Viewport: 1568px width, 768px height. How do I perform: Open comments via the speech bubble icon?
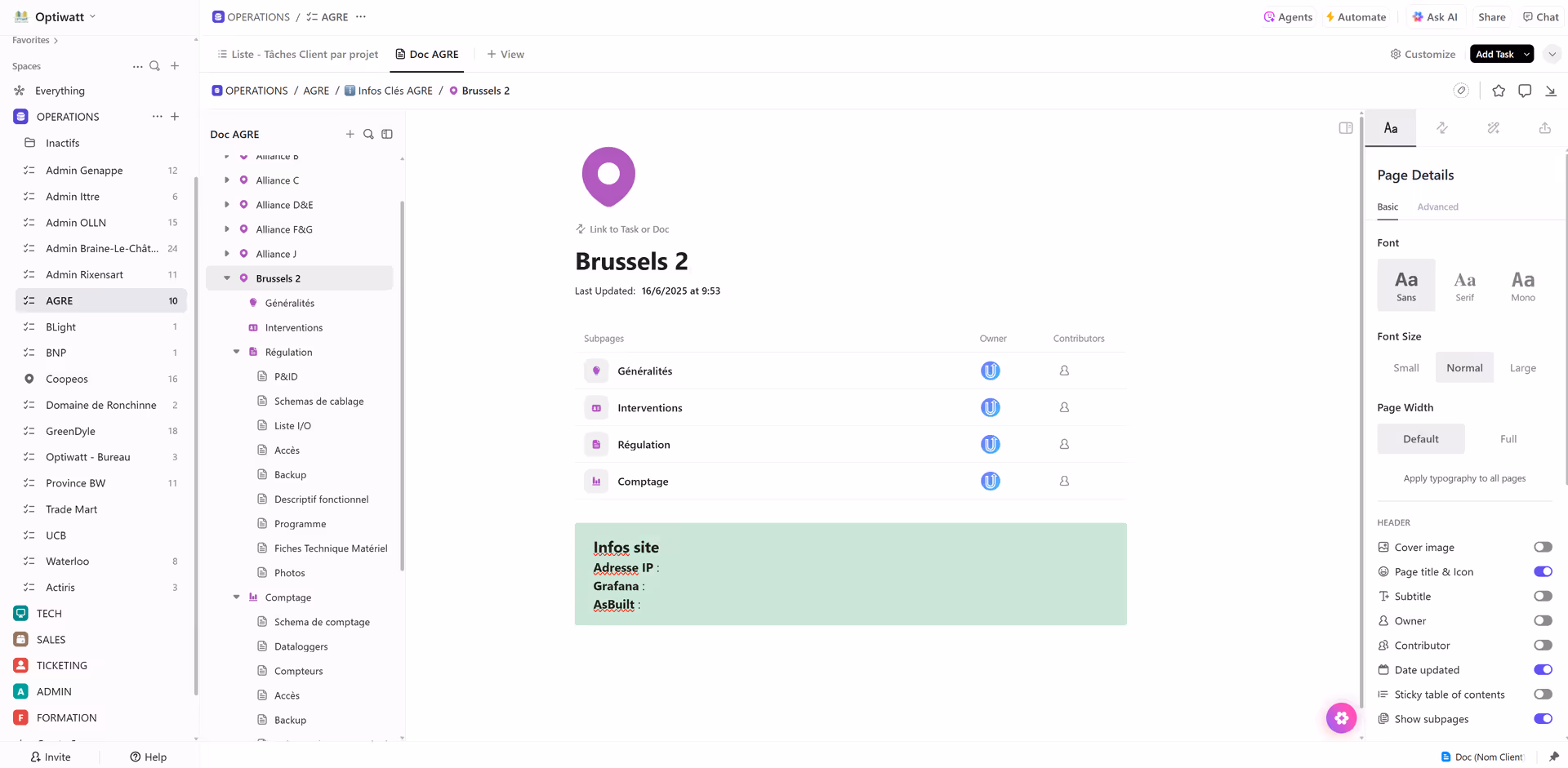[1525, 91]
